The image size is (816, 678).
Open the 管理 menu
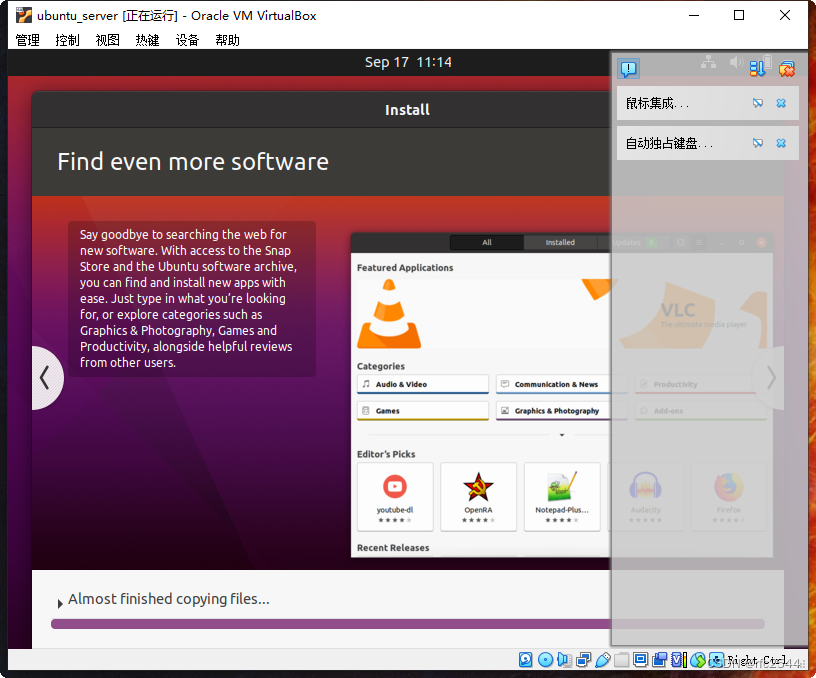(x=28, y=40)
